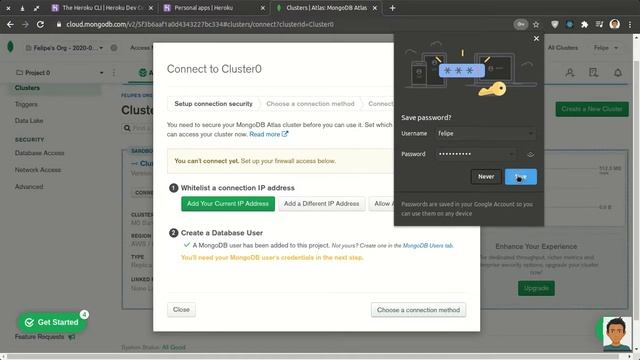Viewport: 640px width, 360px height.
Task: Open Advanced in the sidebar
Action: pos(29,187)
